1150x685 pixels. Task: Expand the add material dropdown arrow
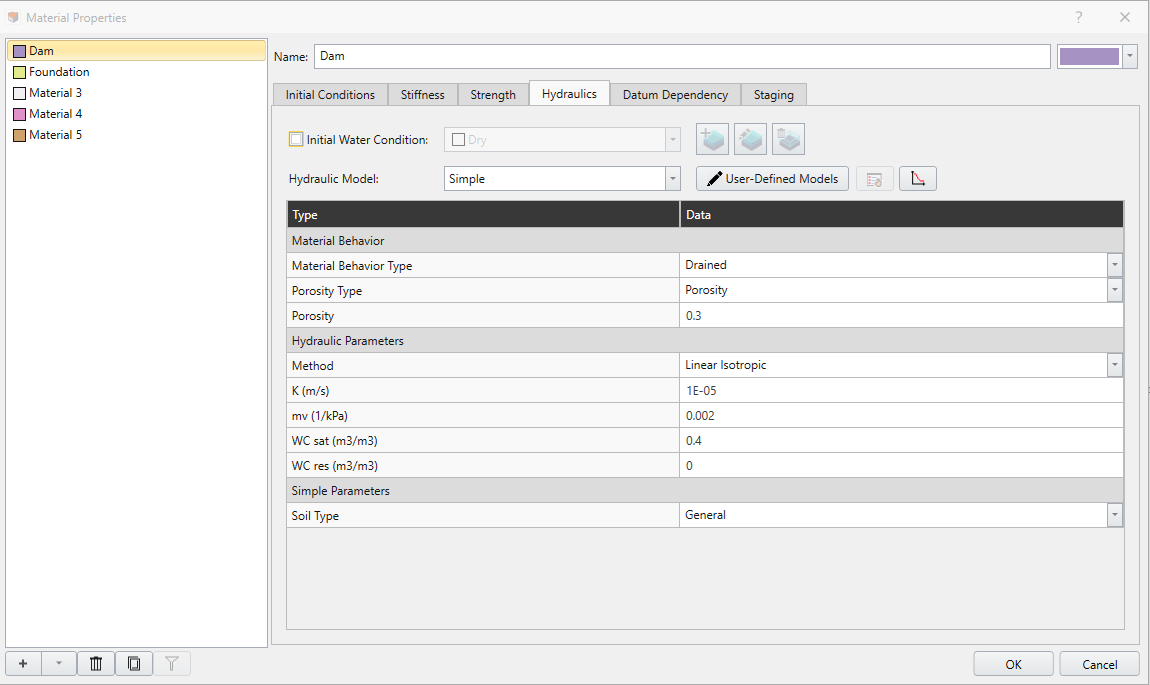pyautogui.click(x=59, y=664)
